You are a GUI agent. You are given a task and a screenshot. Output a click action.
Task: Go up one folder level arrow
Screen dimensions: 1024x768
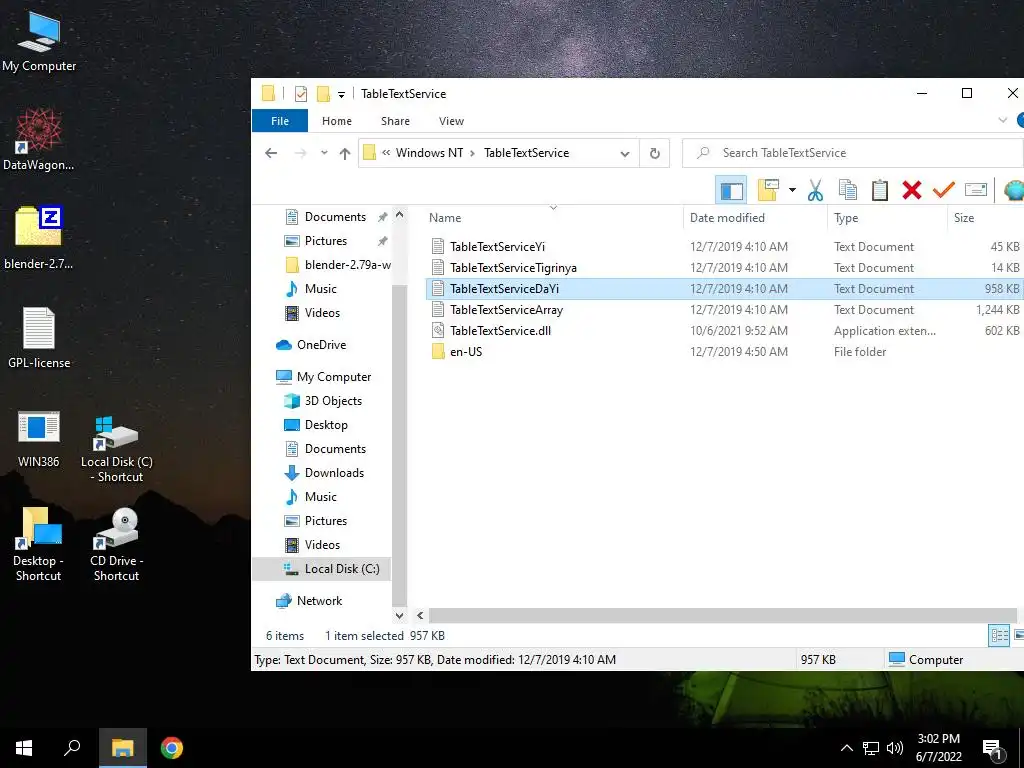click(345, 153)
